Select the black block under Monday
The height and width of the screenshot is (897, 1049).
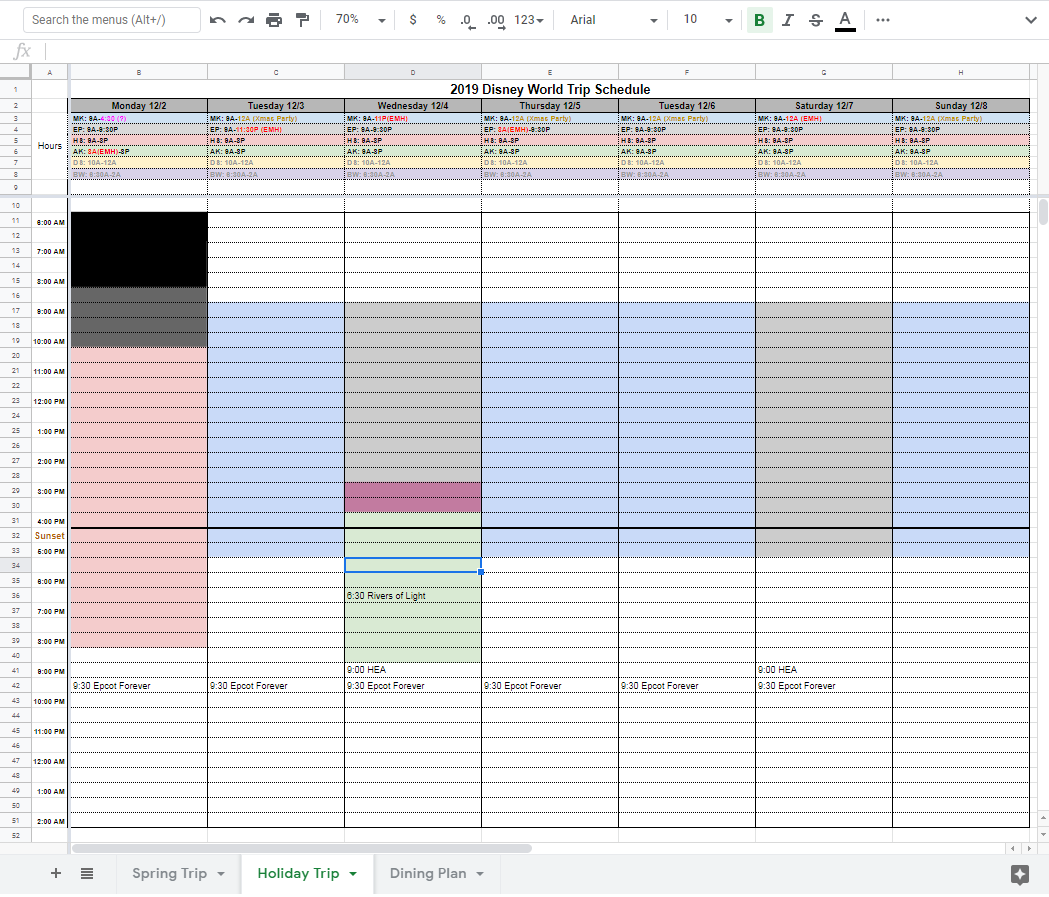pyautogui.click(x=138, y=250)
